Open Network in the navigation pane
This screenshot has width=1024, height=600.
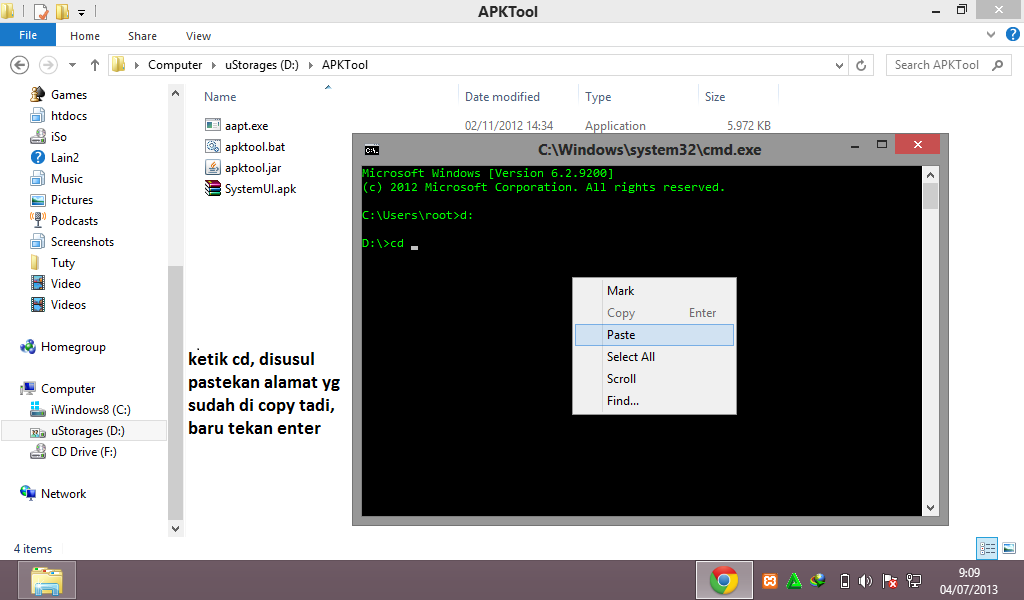(x=63, y=494)
